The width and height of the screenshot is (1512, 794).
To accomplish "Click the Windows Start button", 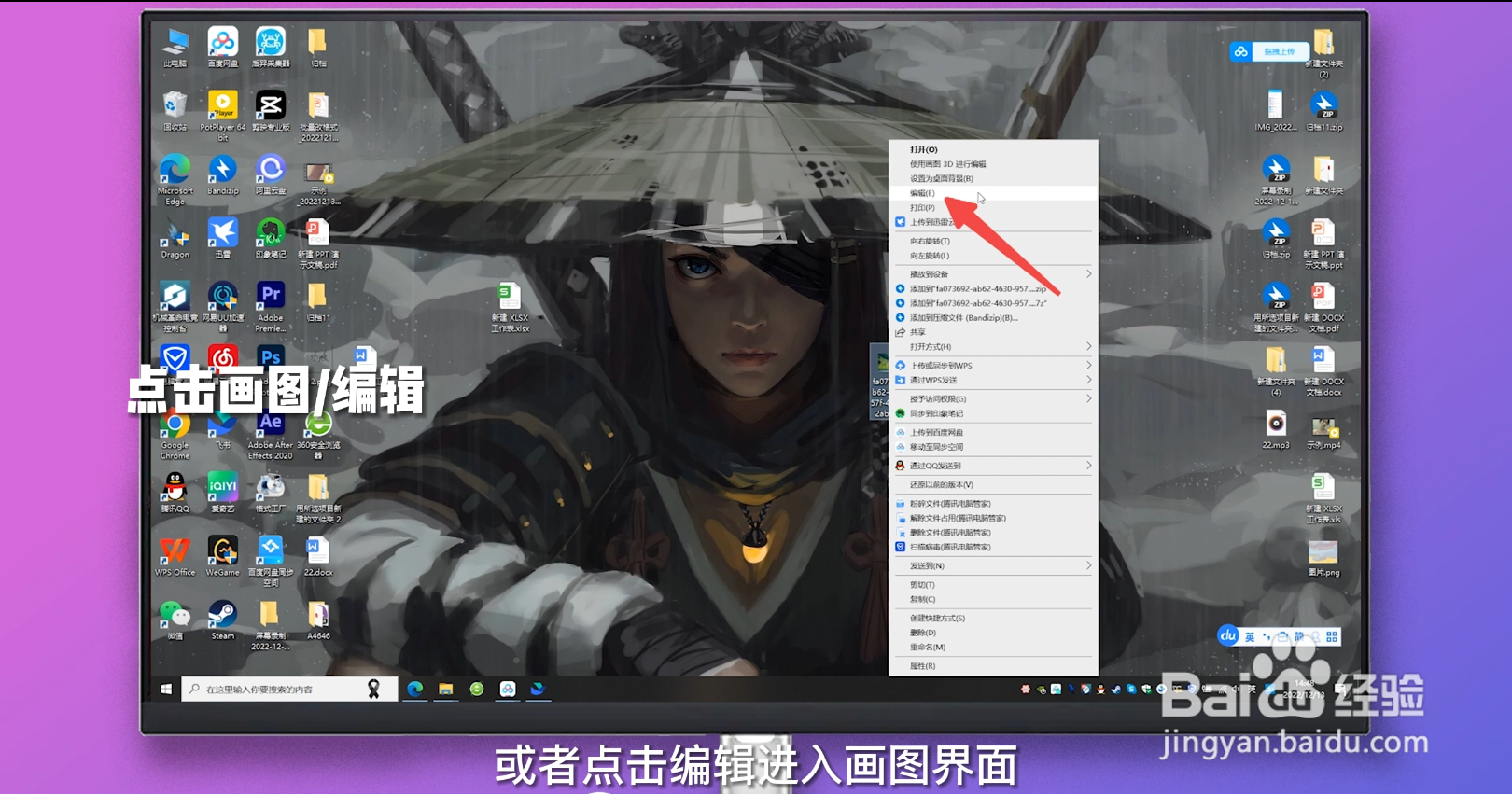I will (x=166, y=689).
